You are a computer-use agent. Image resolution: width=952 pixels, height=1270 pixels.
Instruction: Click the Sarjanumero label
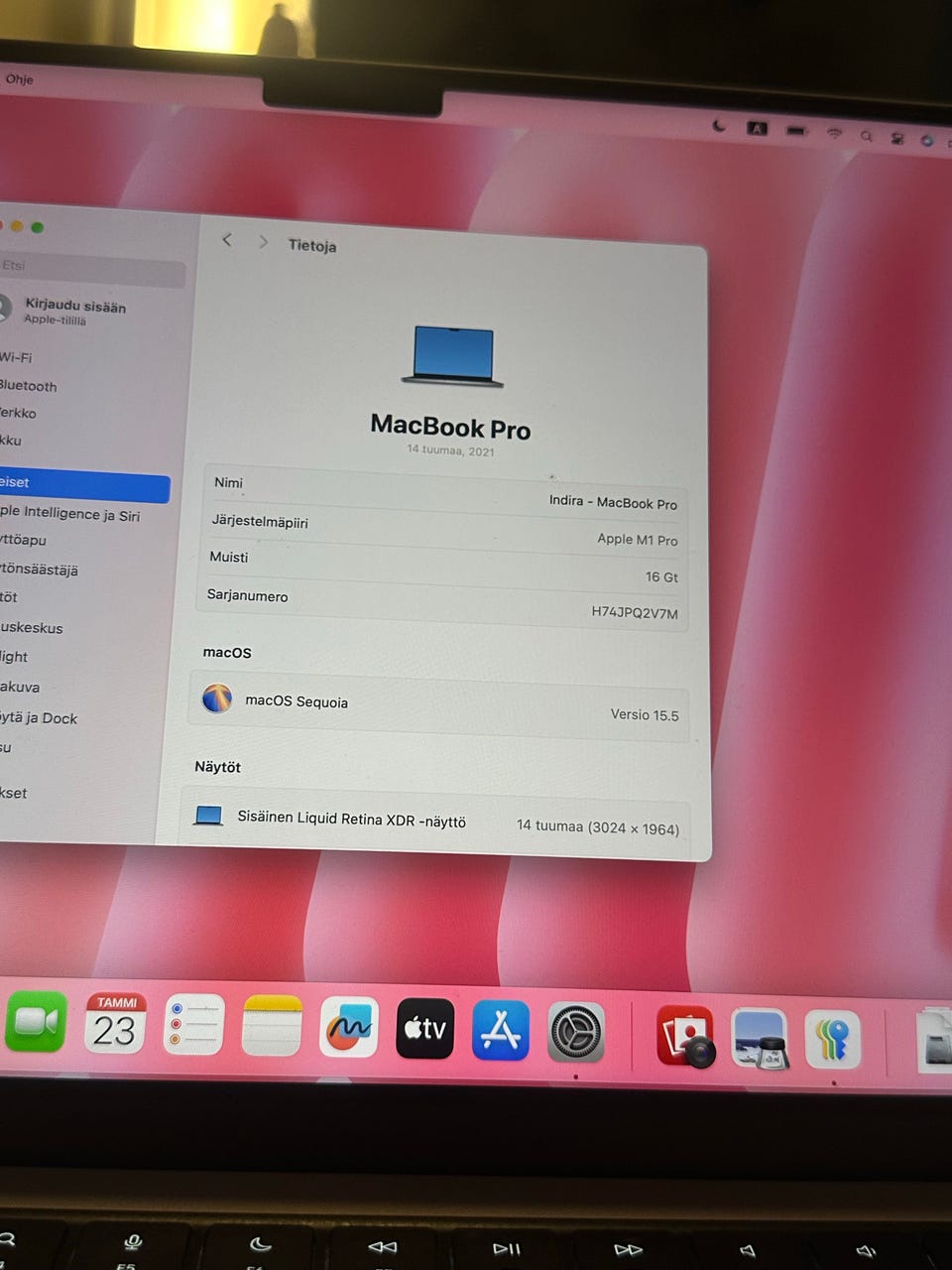247,595
